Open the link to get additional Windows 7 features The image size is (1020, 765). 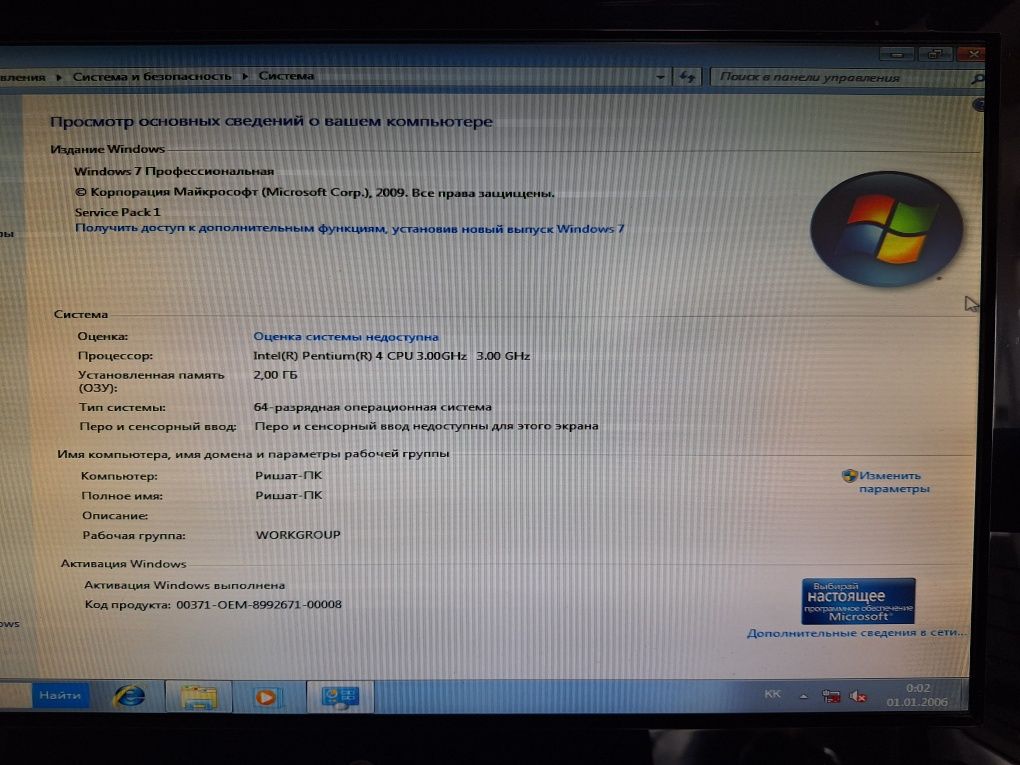[x=349, y=228]
